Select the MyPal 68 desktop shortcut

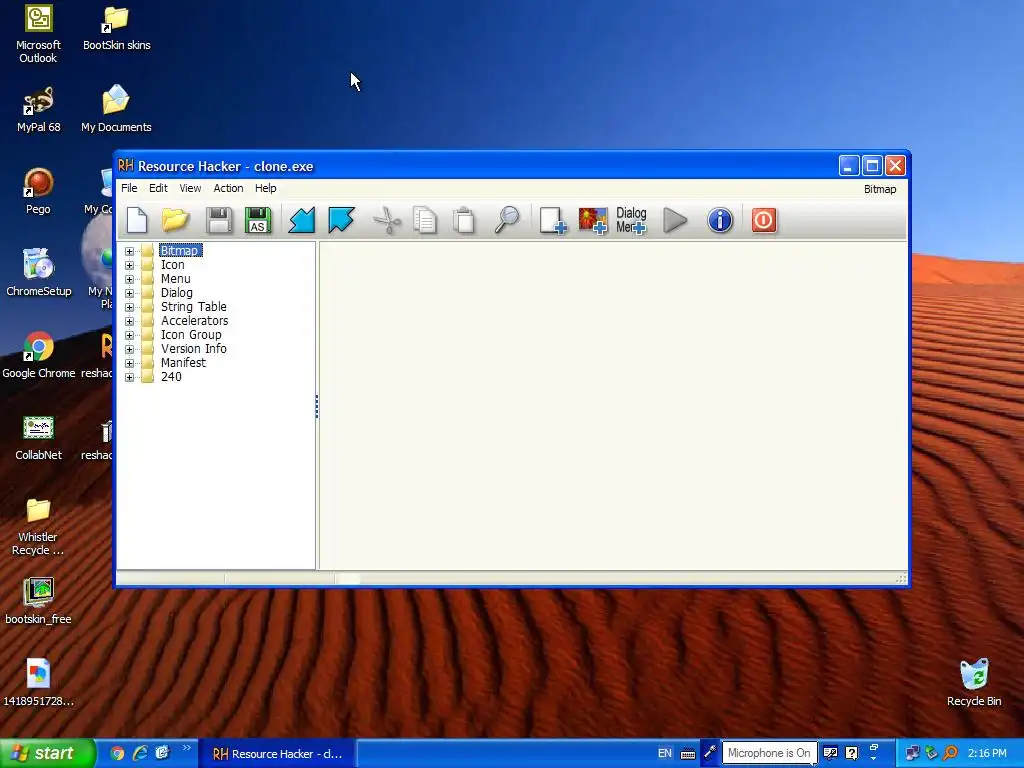tap(39, 110)
